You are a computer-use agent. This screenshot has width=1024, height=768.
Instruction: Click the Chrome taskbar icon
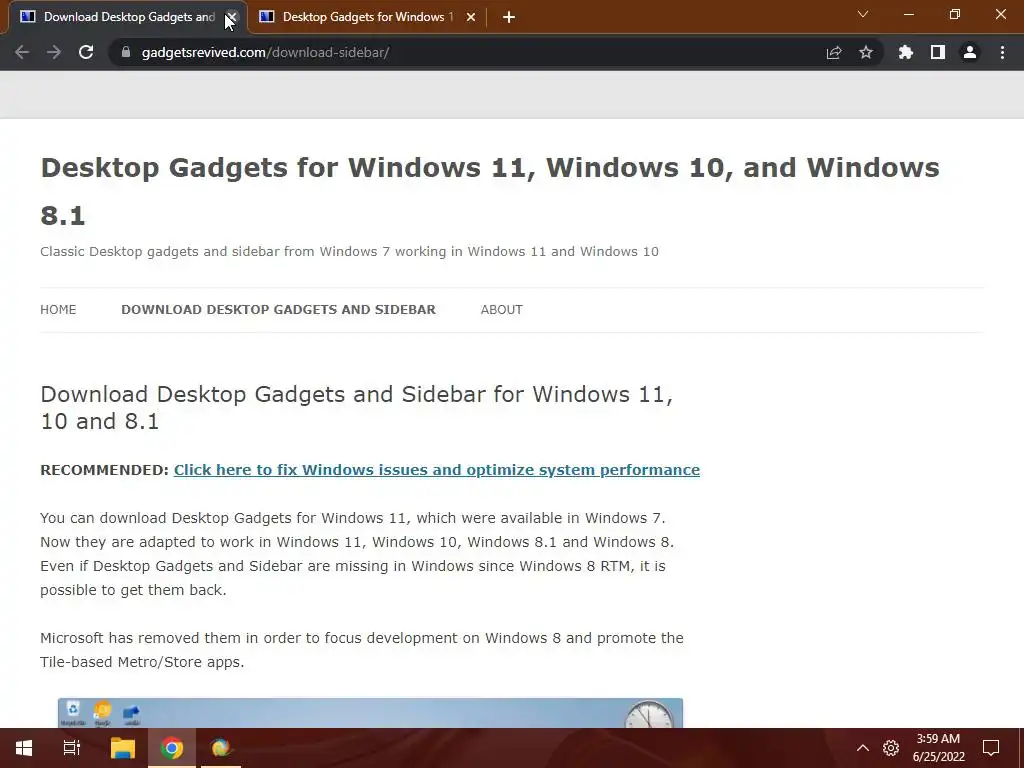(172, 748)
